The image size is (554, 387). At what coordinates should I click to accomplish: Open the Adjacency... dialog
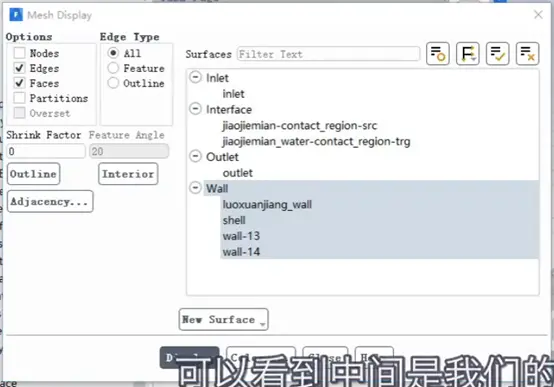click(x=50, y=201)
